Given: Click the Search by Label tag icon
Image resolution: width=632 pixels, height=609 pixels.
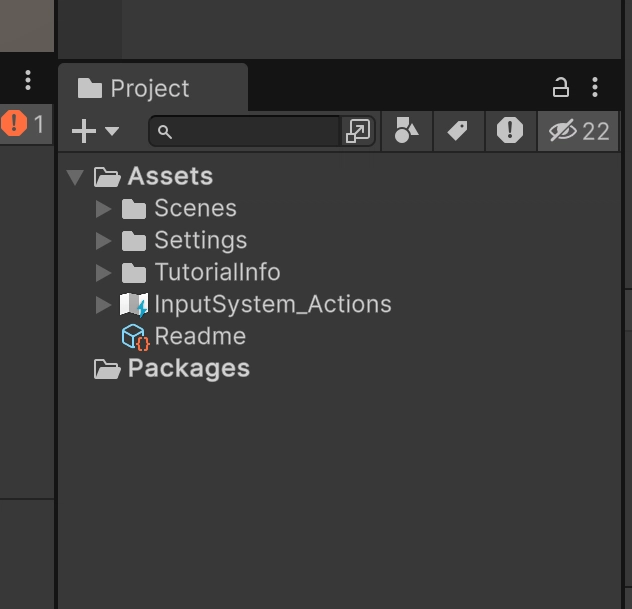Looking at the screenshot, I should [x=458, y=131].
